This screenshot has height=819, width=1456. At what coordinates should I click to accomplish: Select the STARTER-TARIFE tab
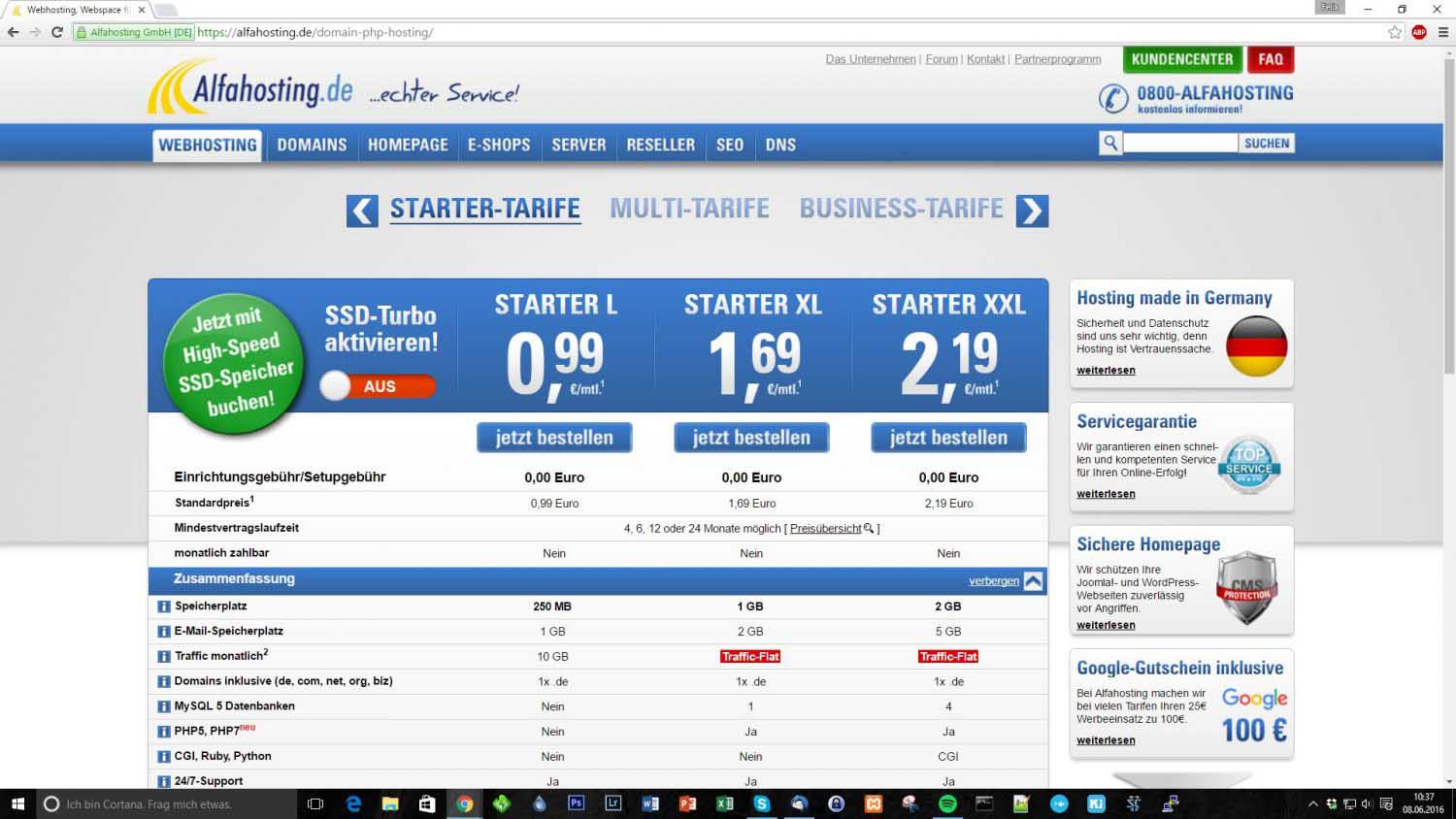485,209
